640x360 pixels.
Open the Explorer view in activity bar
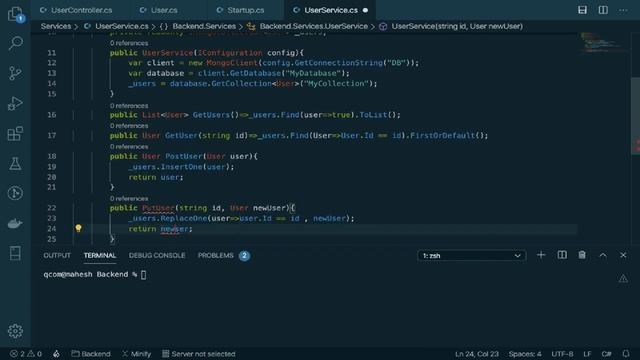[15, 14]
